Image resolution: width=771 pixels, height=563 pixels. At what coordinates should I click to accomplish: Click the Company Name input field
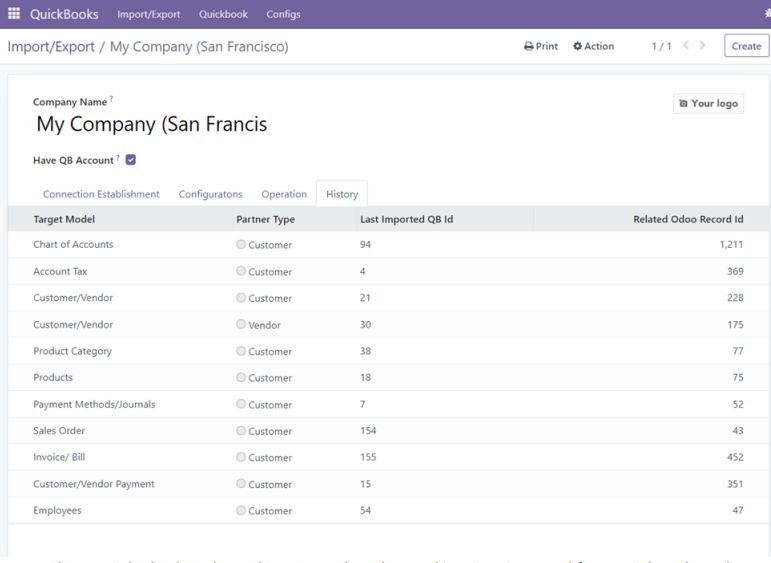(x=197, y=124)
